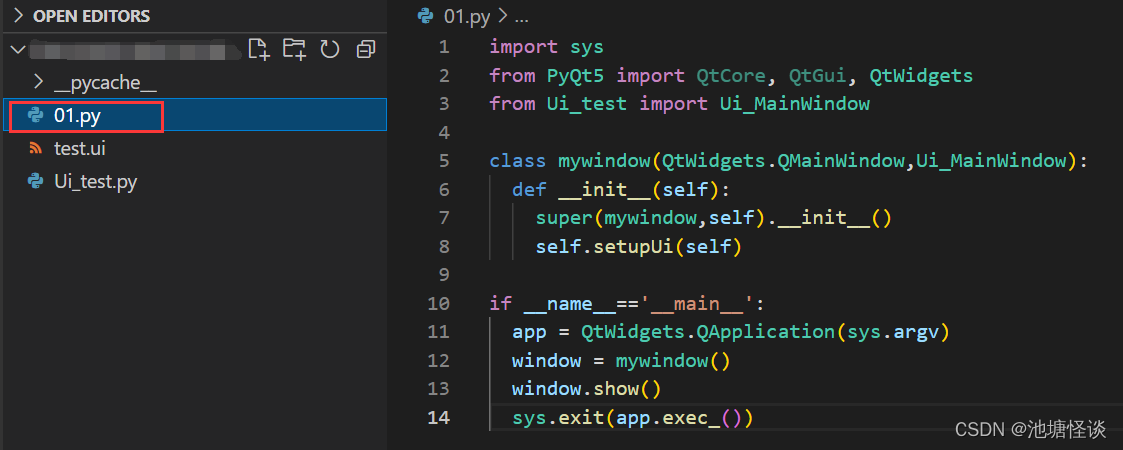Click the New File icon in explorer
The image size is (1123, 450).
(x=259, y=49)
